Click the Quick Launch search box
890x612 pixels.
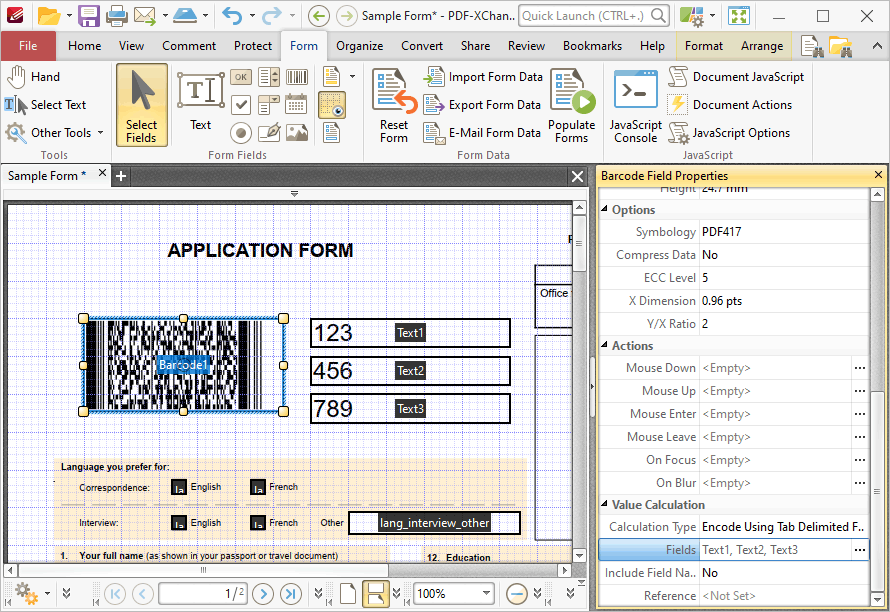[594, 16]
